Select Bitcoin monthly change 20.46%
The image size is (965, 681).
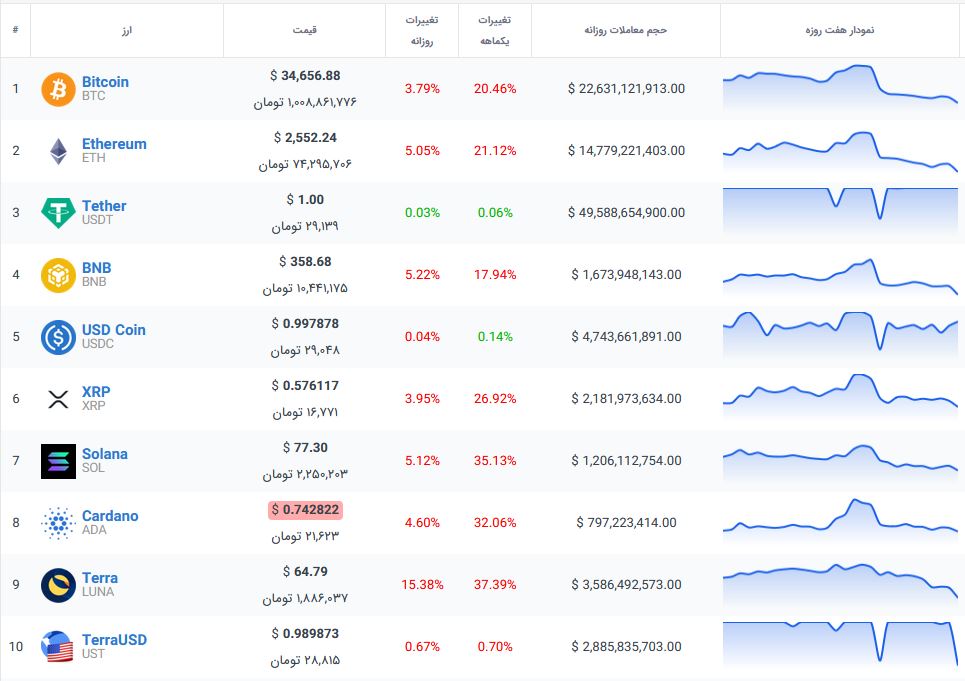click(x=495, y=89)
